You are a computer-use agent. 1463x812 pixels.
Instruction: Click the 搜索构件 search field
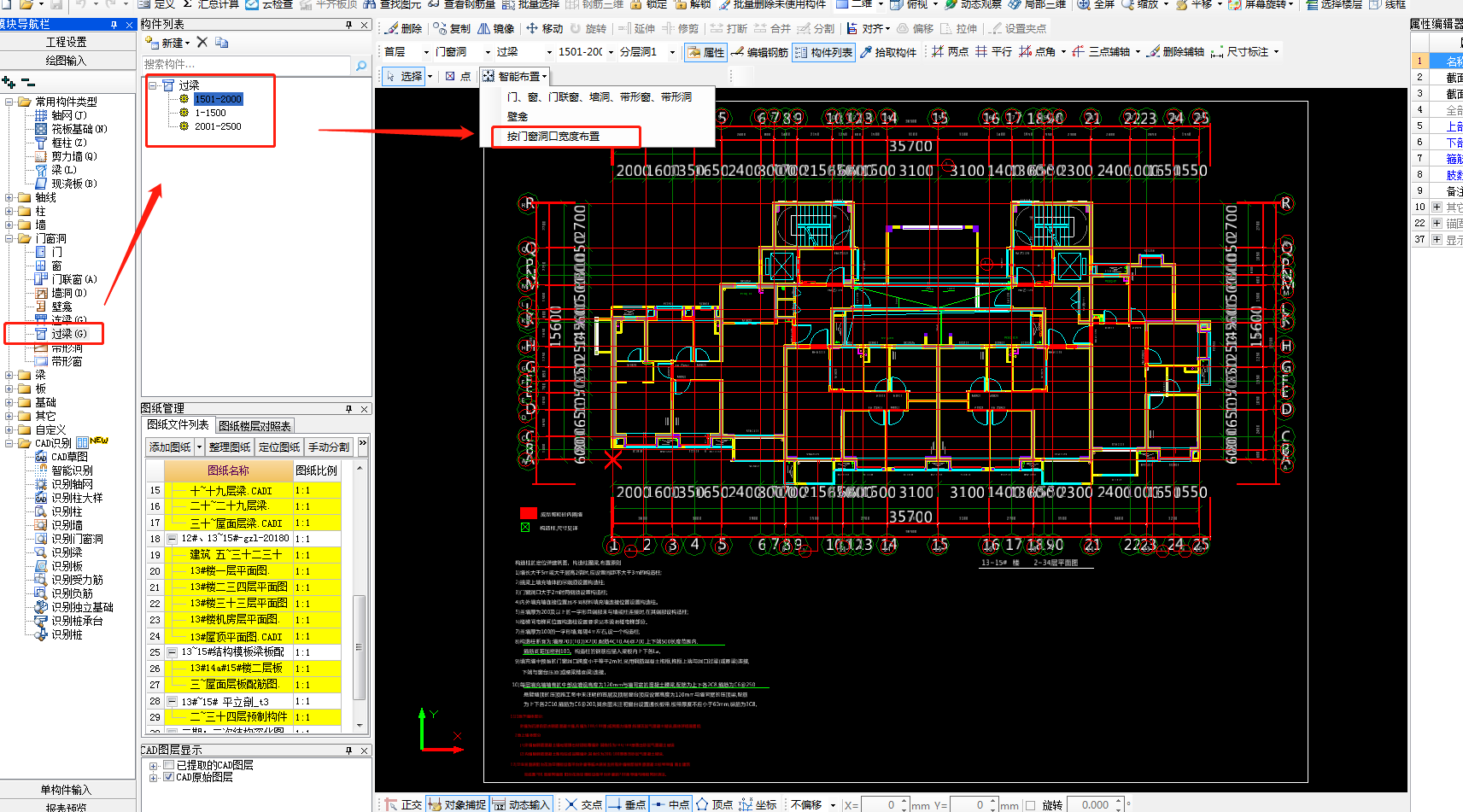(246, 65)
